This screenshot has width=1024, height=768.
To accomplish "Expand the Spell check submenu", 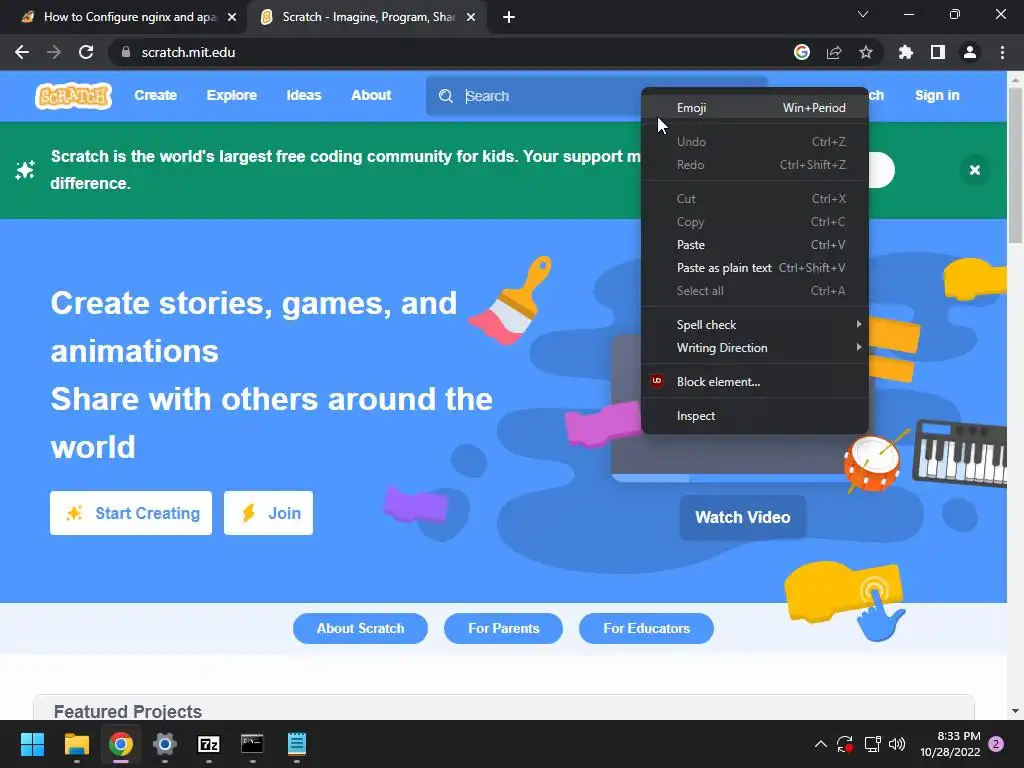I will [x=755, y=325].
